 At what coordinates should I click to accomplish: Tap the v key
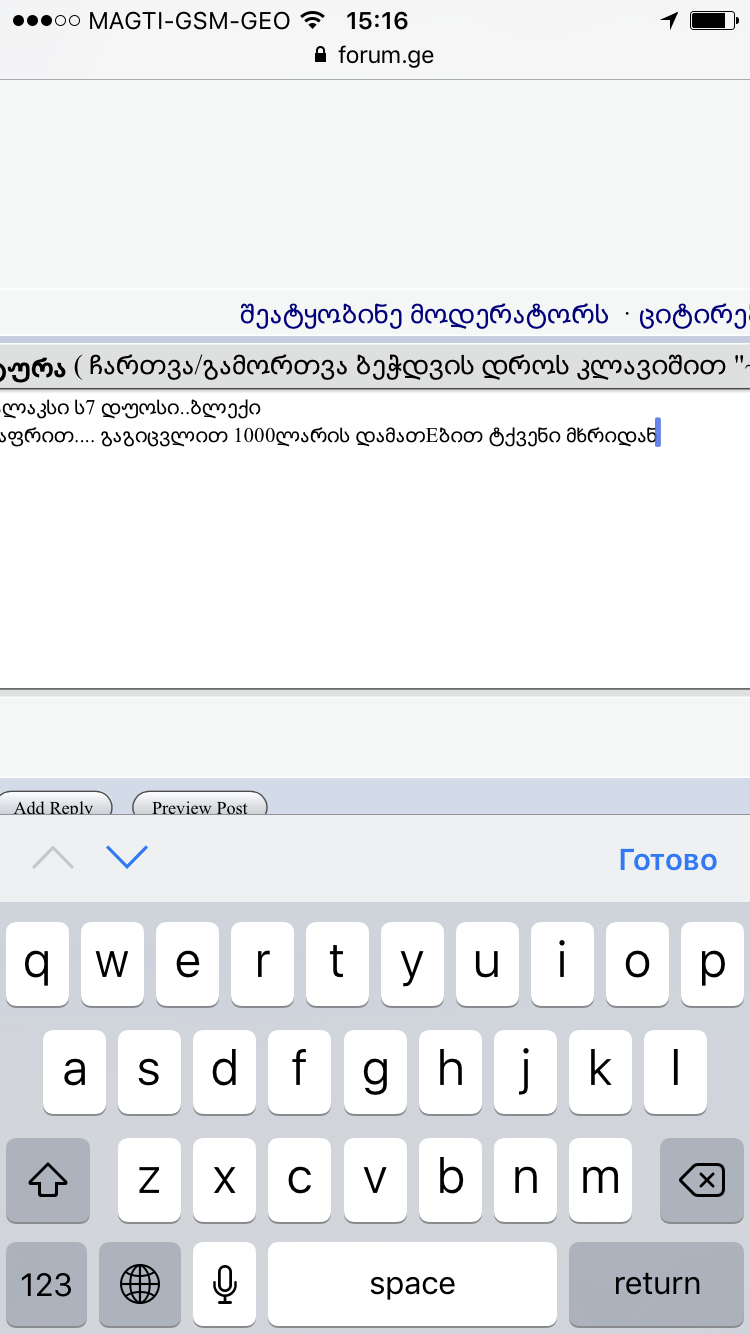coord(375,1180)
